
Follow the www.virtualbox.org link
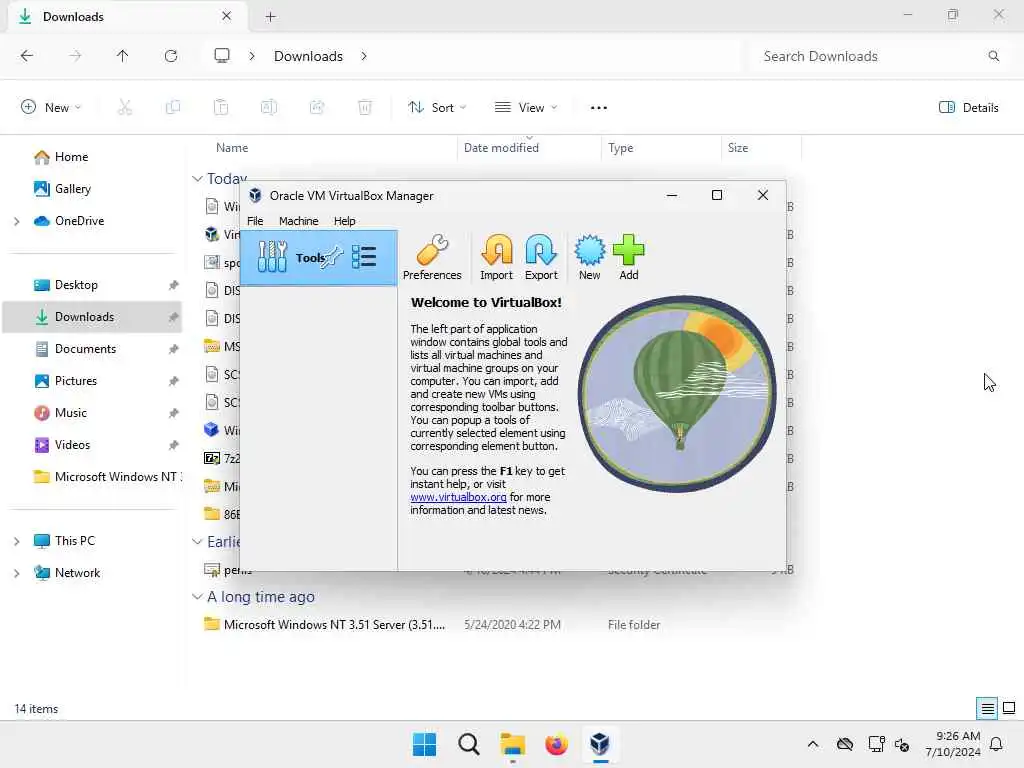[458, 497]
